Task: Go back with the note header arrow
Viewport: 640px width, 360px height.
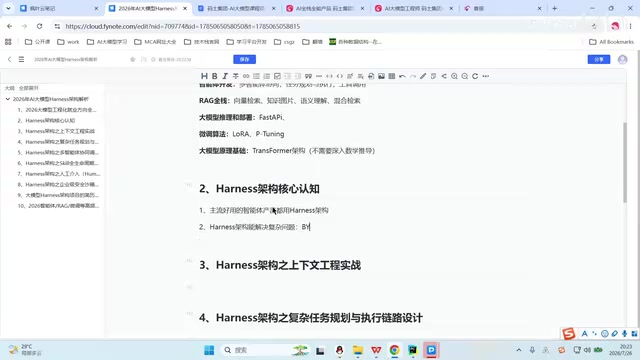Action: coord(9,59)
